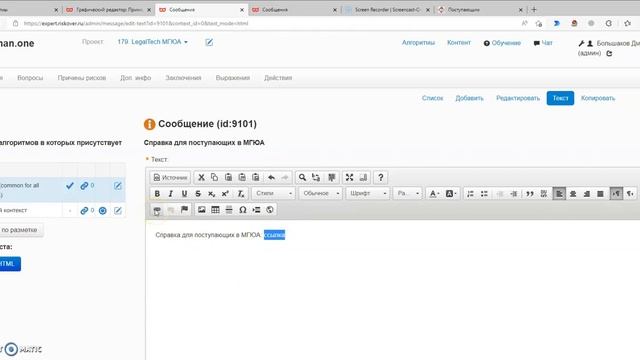The height and width of the screenshot is (360, 640).
Task: Maximize the editor with expand arrows icon
Action: point(349,178)
